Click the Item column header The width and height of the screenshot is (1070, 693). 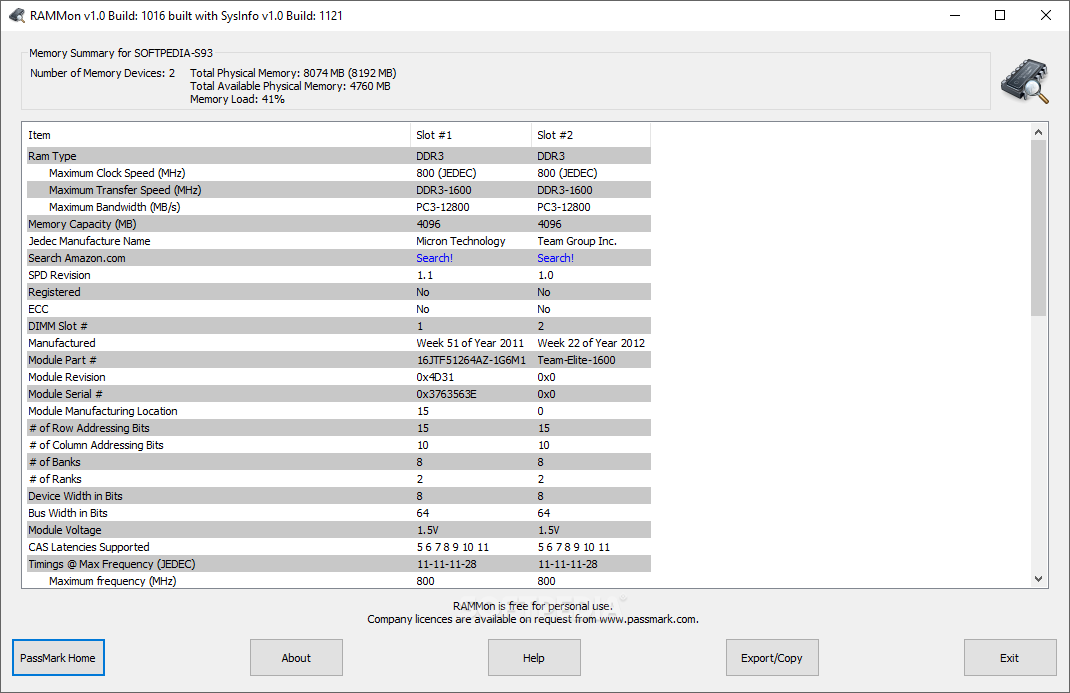pos(218,135)
